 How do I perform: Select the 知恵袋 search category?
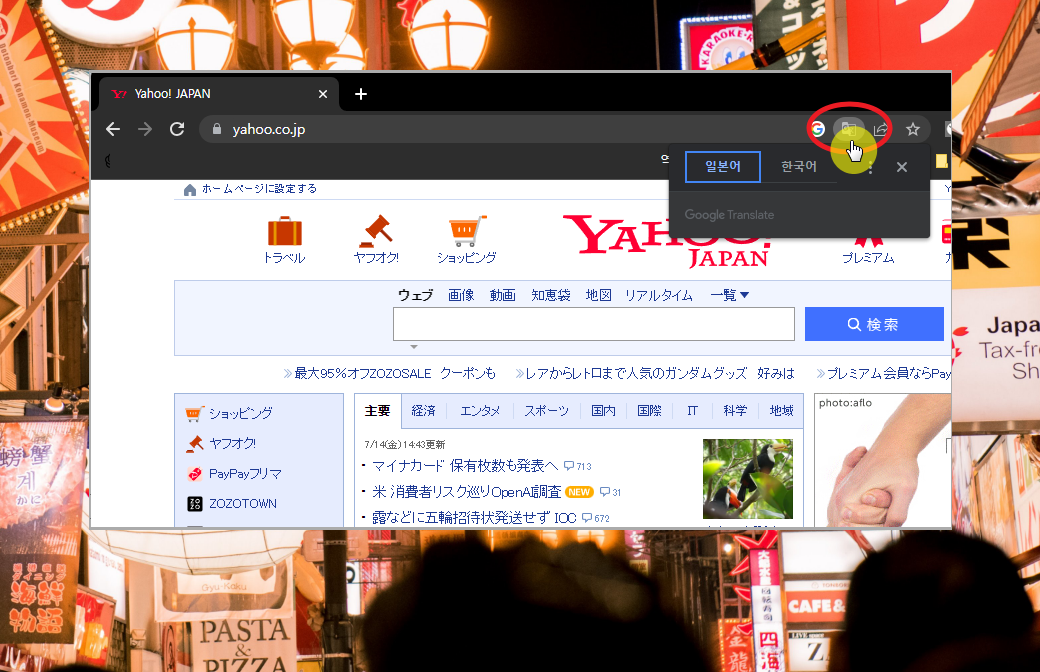[551, 295]
